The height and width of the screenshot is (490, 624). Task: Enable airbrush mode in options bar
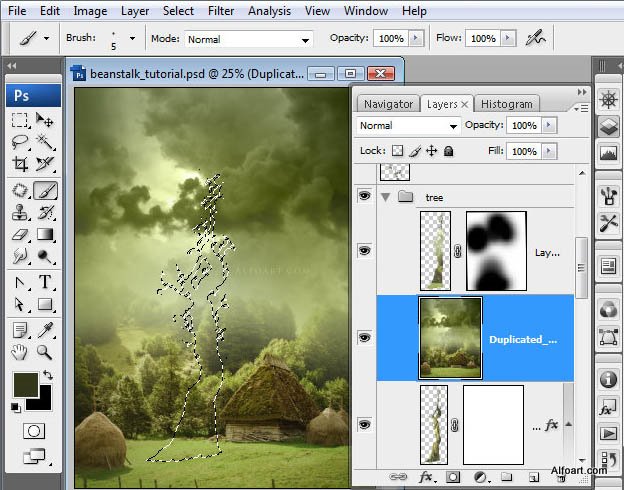pos(535,38)
